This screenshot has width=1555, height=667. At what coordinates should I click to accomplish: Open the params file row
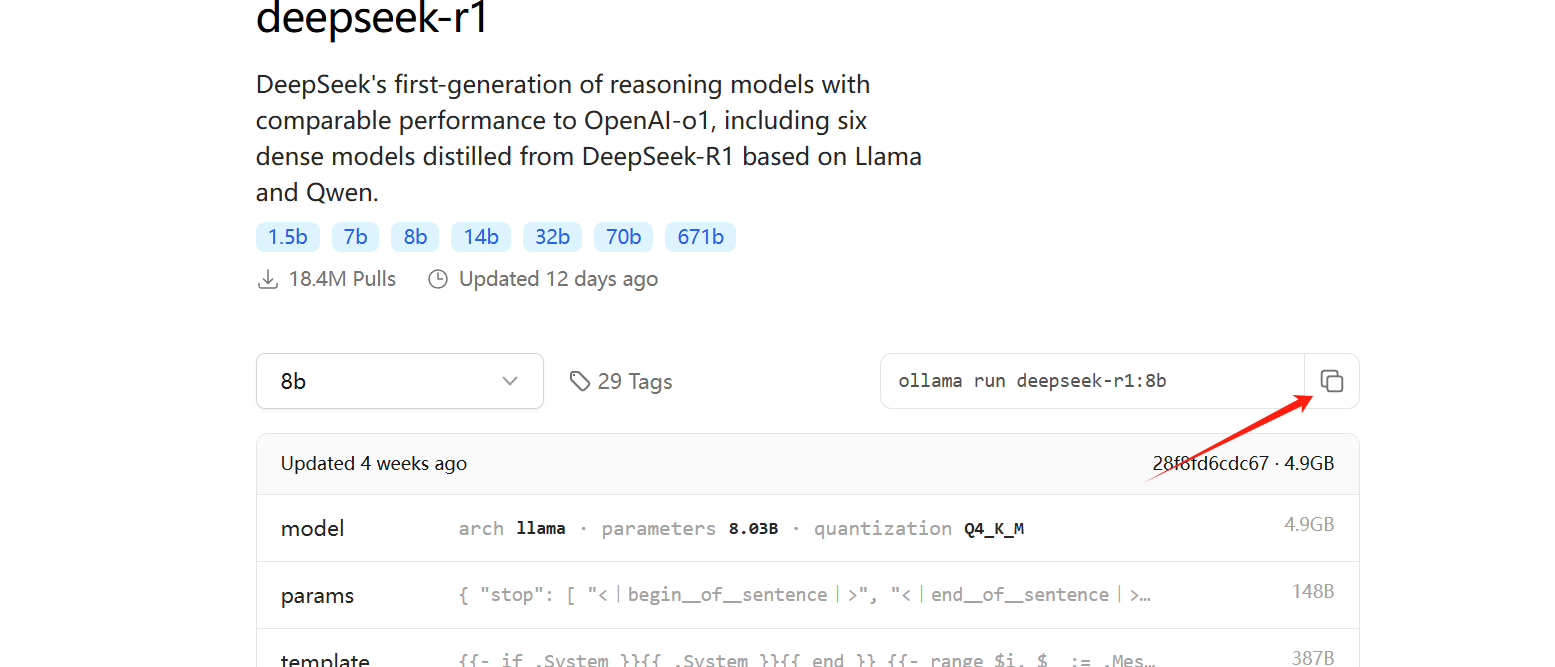coord(807,595)
